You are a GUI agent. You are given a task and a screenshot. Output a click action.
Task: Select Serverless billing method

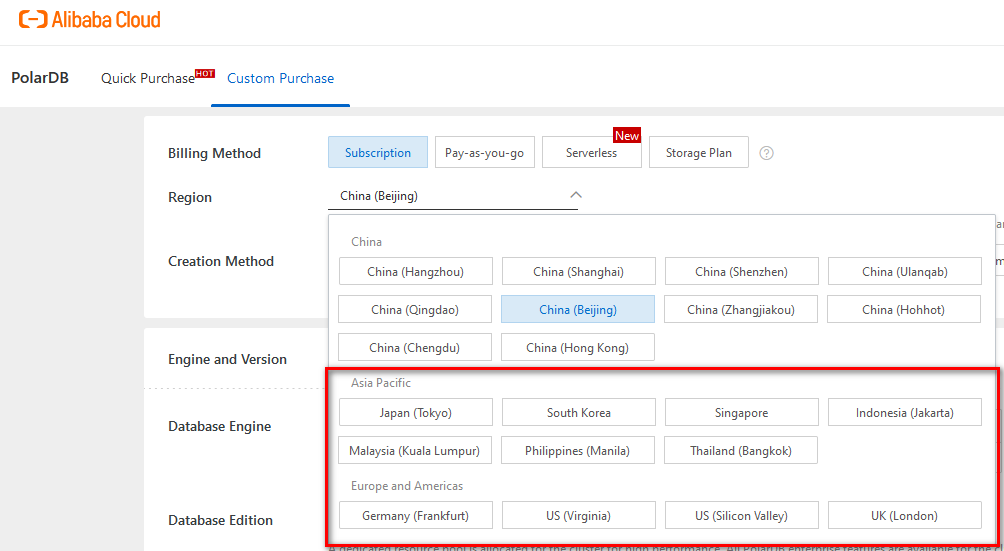tap(592, 152)
